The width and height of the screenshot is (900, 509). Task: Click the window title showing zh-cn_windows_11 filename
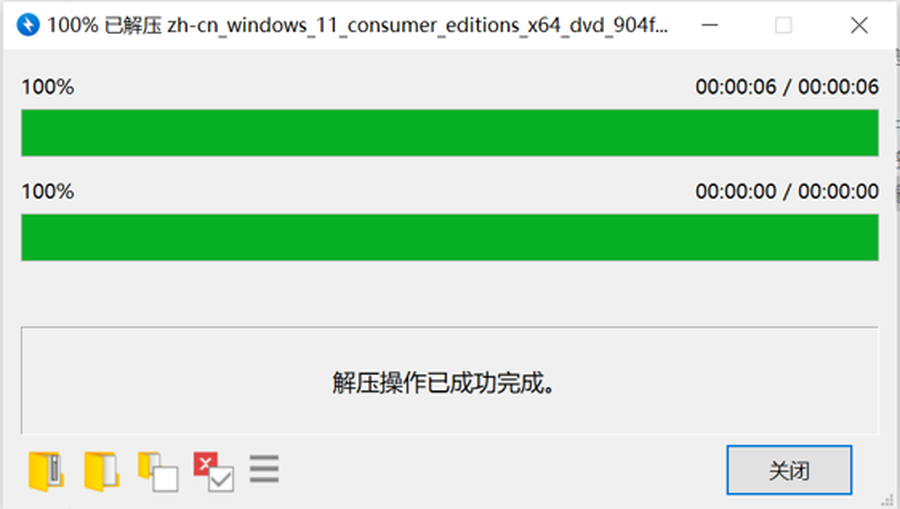357,25
